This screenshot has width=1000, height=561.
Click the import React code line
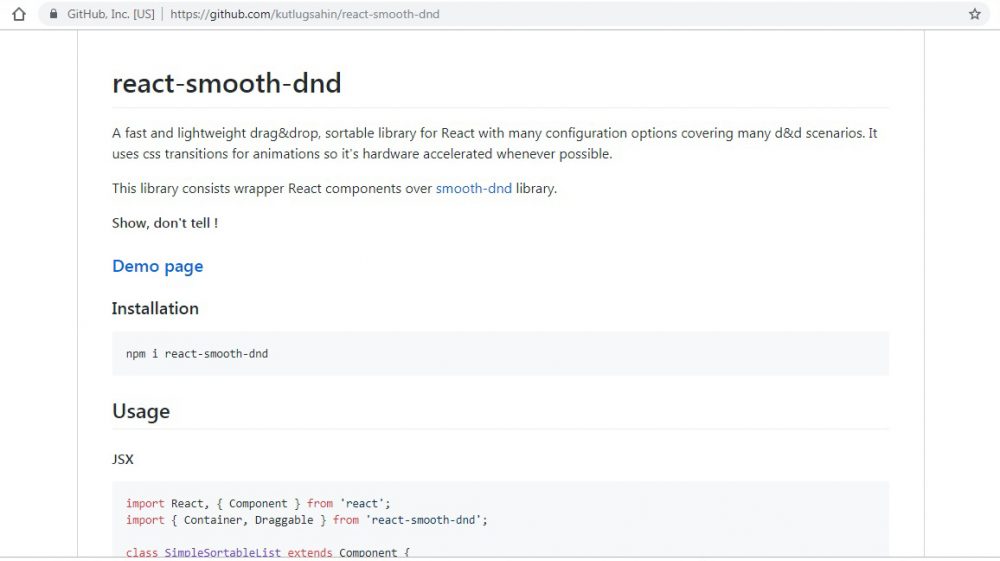point(257,503)
